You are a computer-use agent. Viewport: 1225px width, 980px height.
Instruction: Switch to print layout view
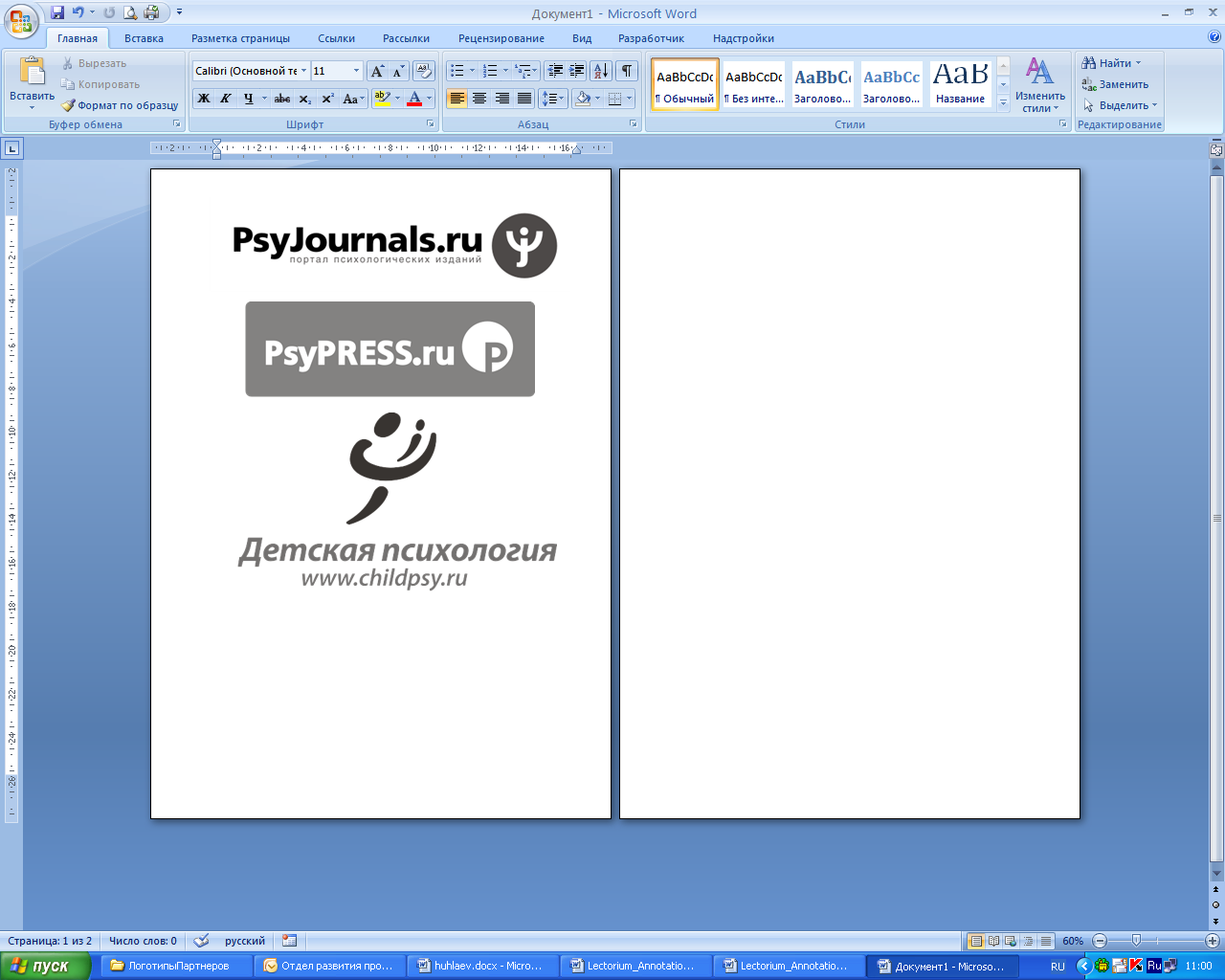point(975,941)
